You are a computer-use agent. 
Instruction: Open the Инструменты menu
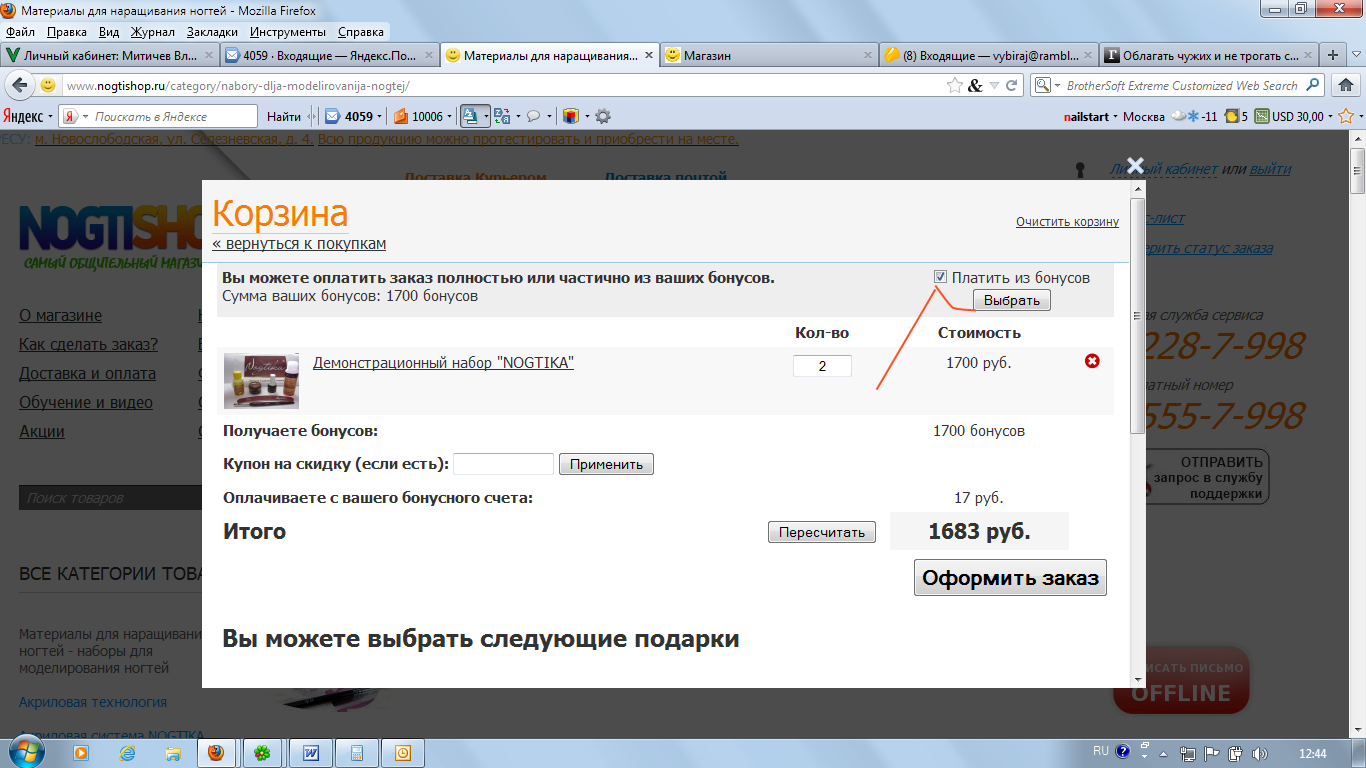(288, 32)
